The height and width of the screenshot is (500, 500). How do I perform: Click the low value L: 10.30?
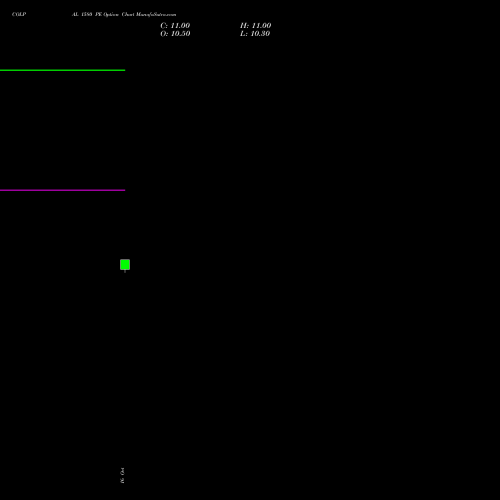255,34
